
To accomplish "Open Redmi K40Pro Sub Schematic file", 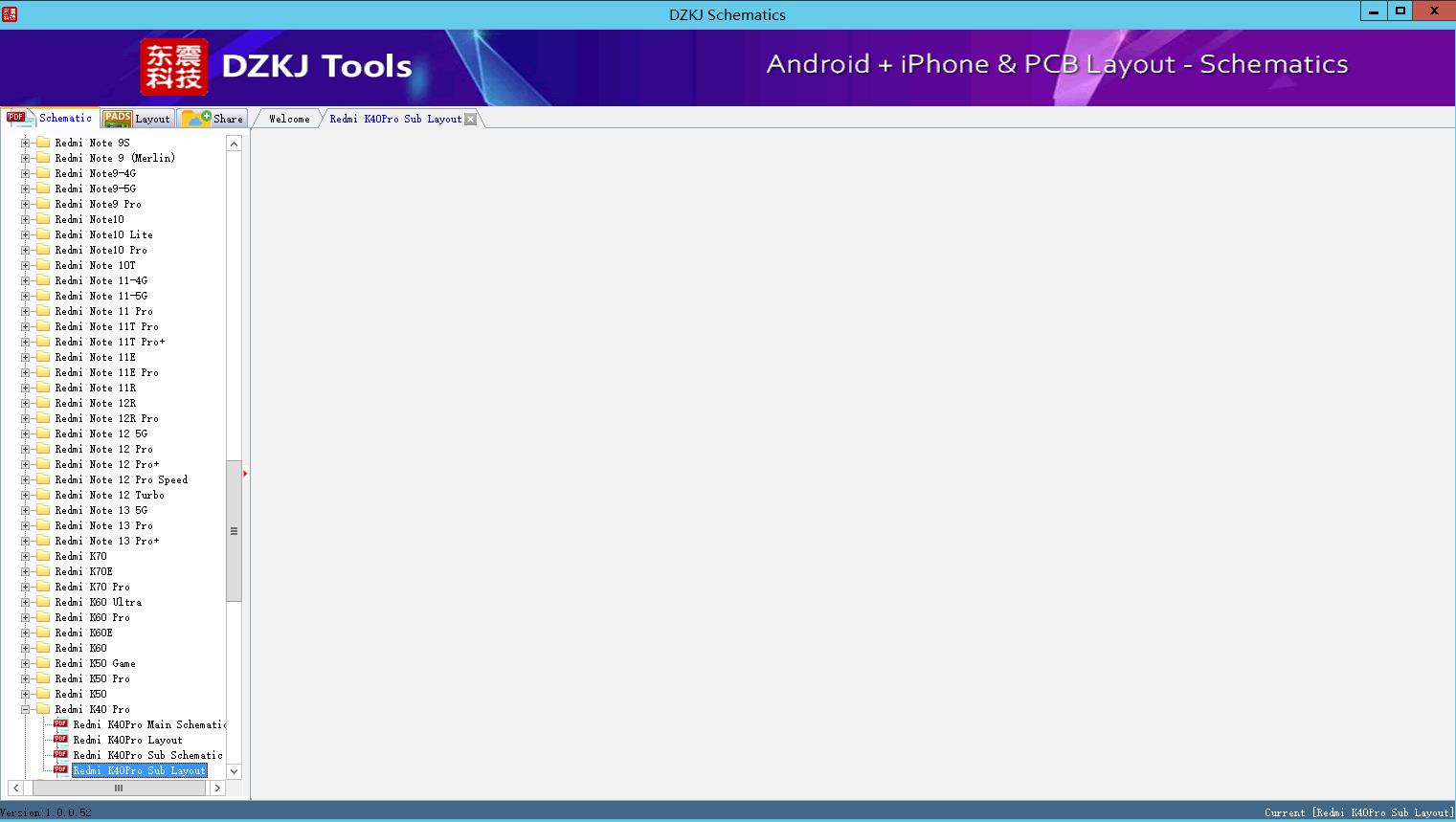I will point(148,755).
